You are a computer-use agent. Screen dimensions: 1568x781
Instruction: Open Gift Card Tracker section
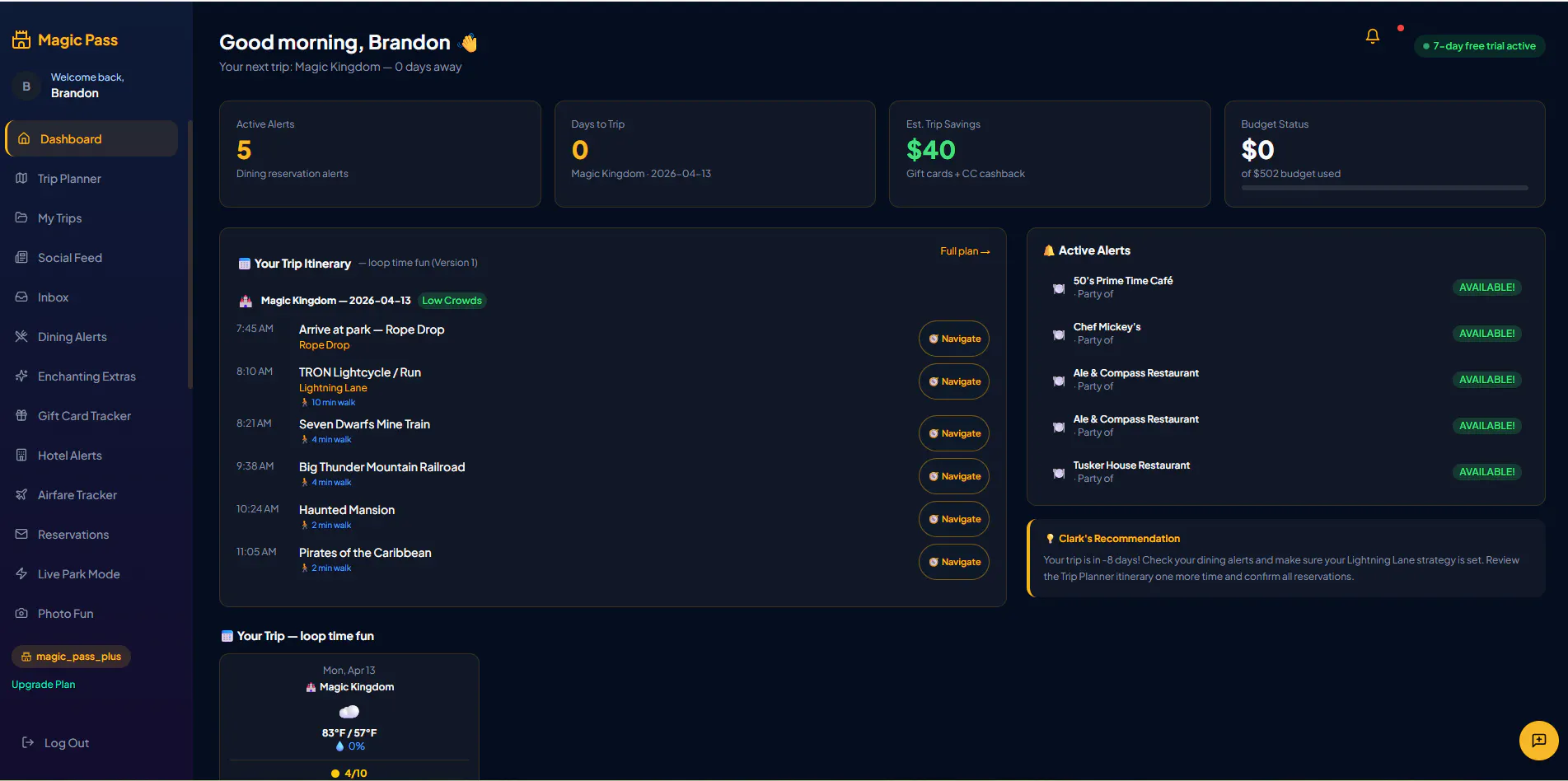pyautogui.click(x=91, y=416)
